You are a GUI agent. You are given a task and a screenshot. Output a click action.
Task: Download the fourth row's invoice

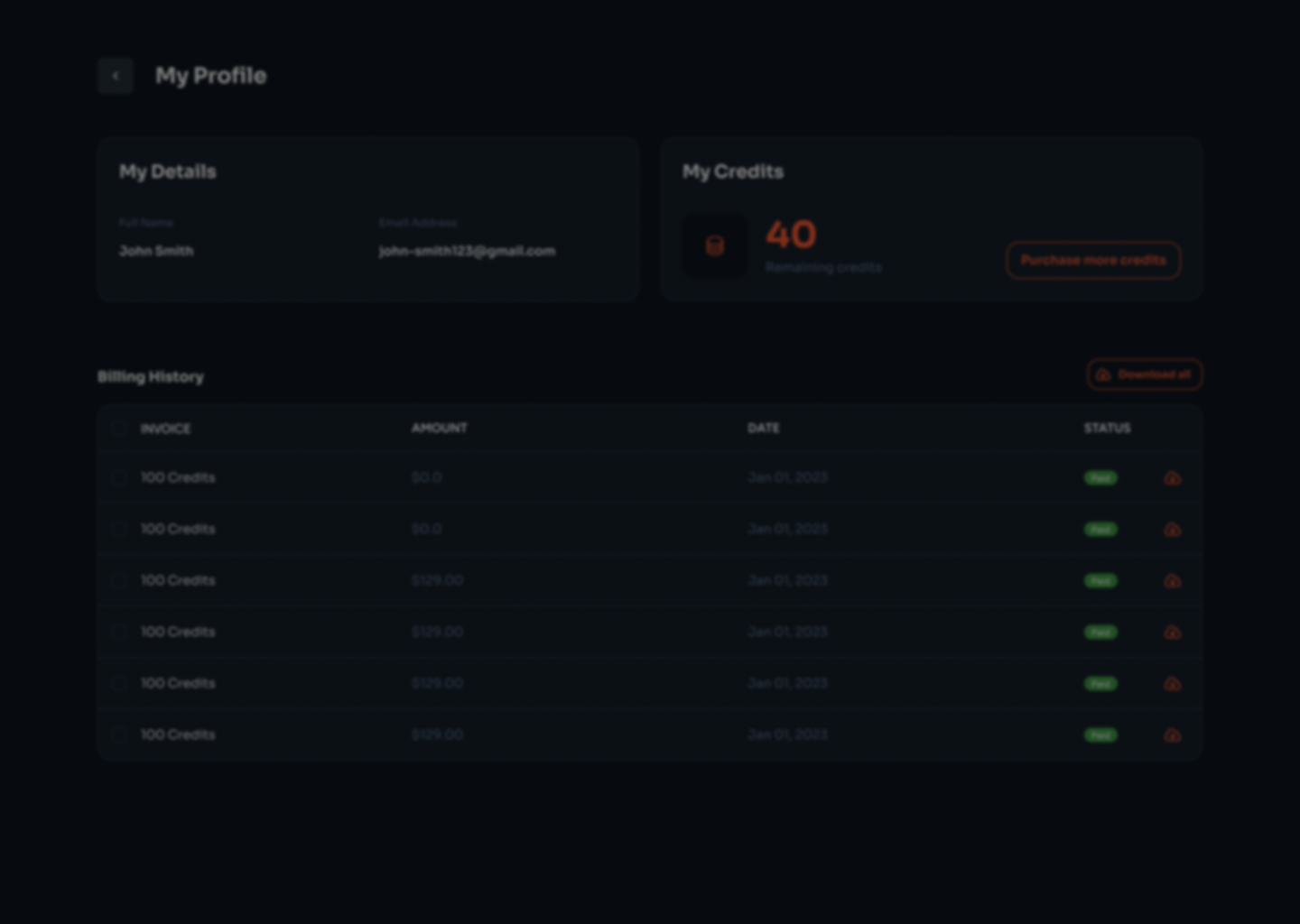pyautogui.click(x=1172, y=633)
